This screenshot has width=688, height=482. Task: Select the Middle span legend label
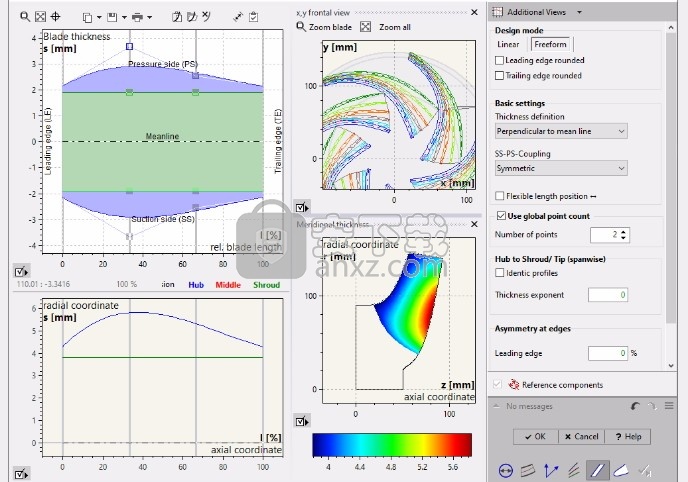pos(228,285)
